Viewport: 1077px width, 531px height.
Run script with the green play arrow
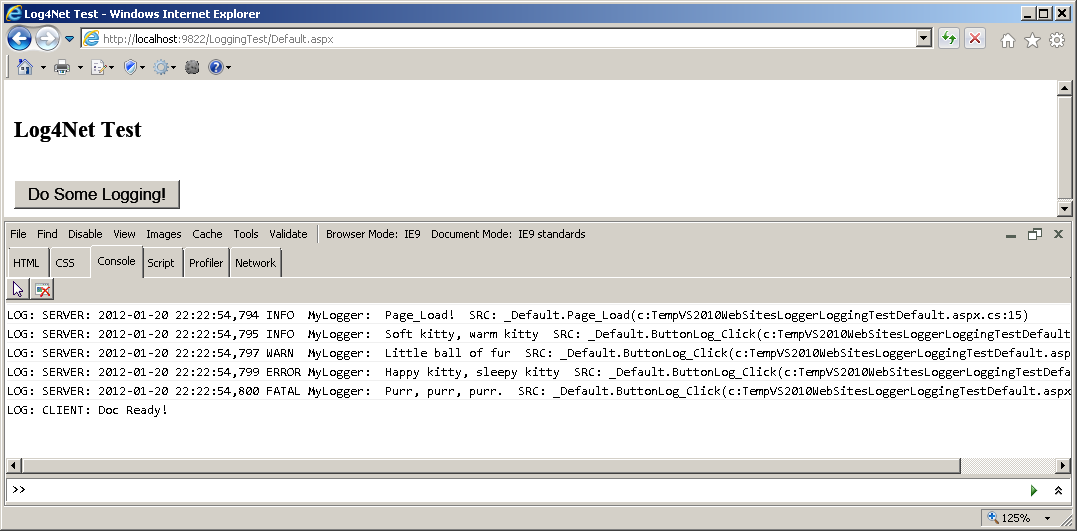click(1034, 490)
